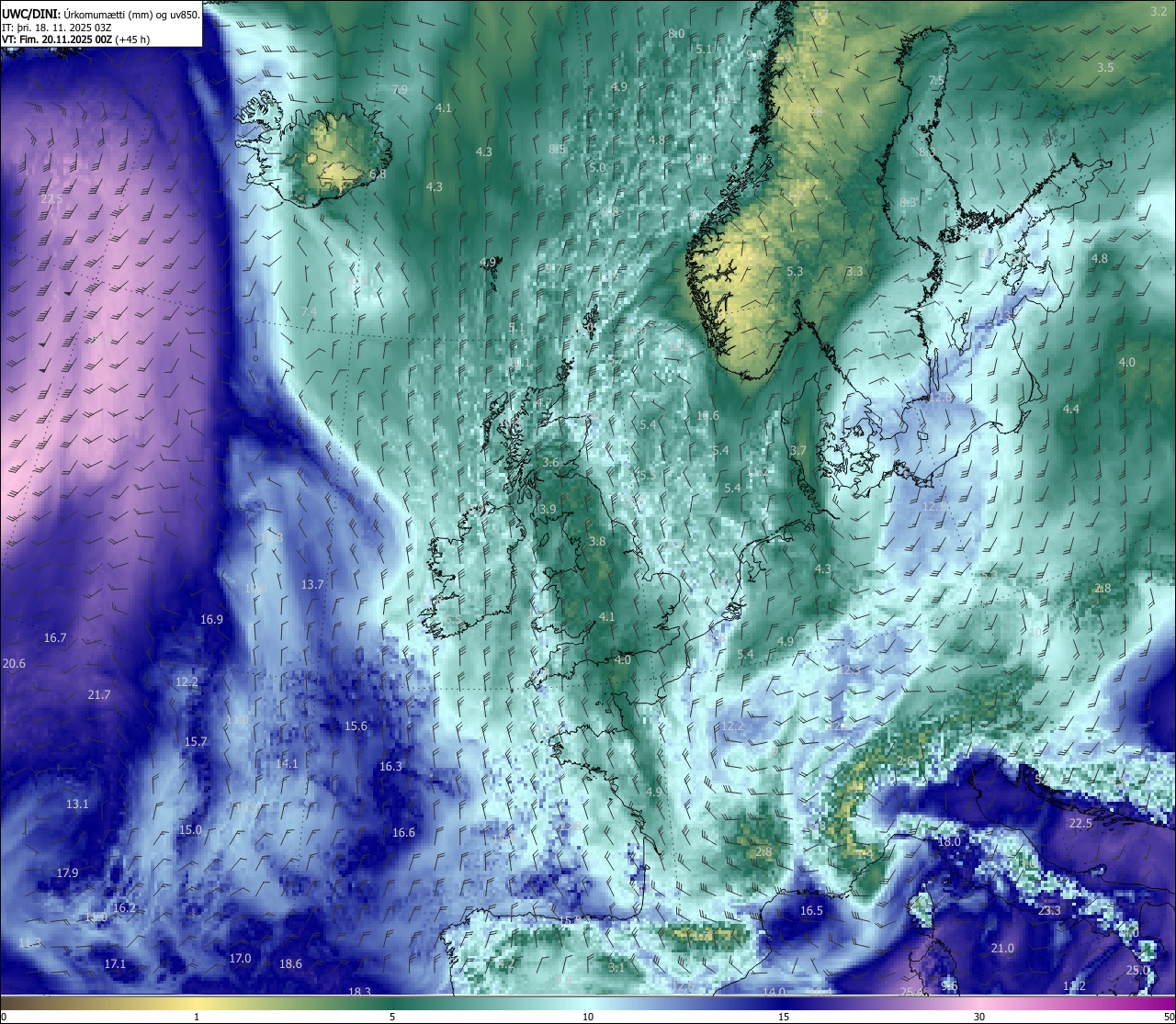
Task: Click the 7.4 value on the map
Action: coord(309,312)
